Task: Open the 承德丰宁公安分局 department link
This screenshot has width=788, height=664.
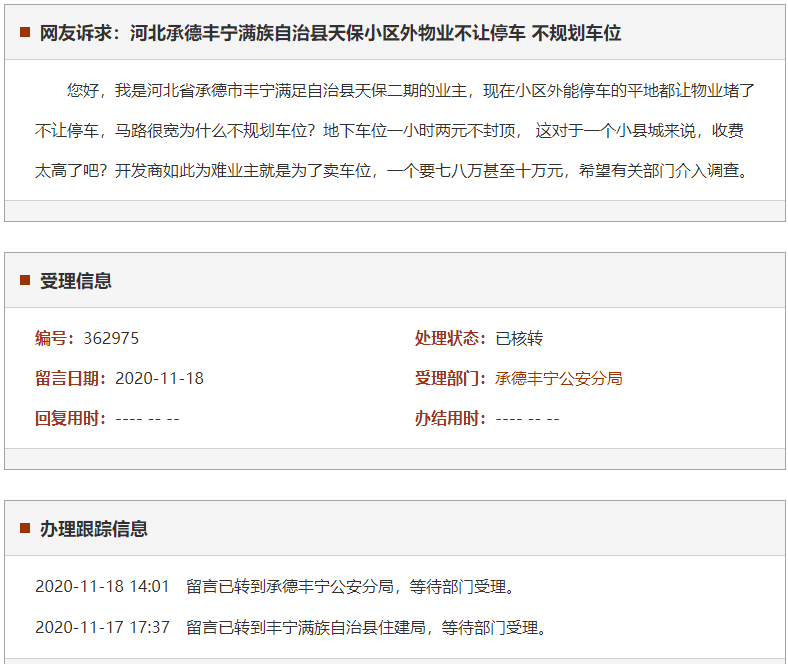Action: click(x=558, y=378)
